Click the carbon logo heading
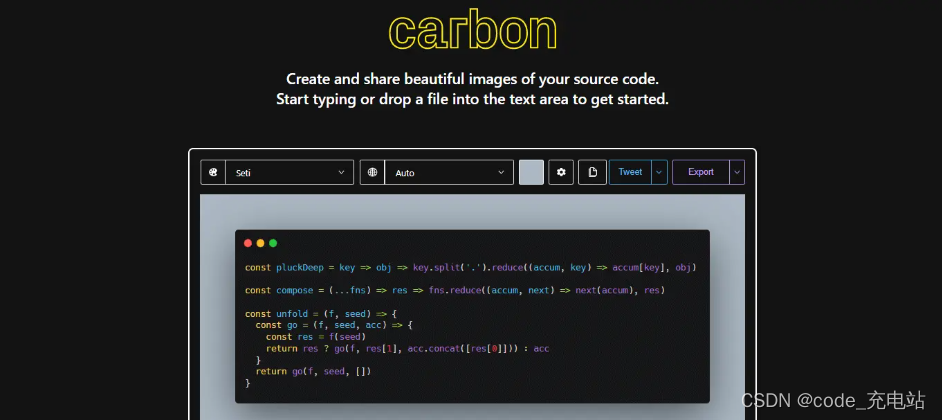Viewport: 942px width, 420px height. [x=473, y=30]
